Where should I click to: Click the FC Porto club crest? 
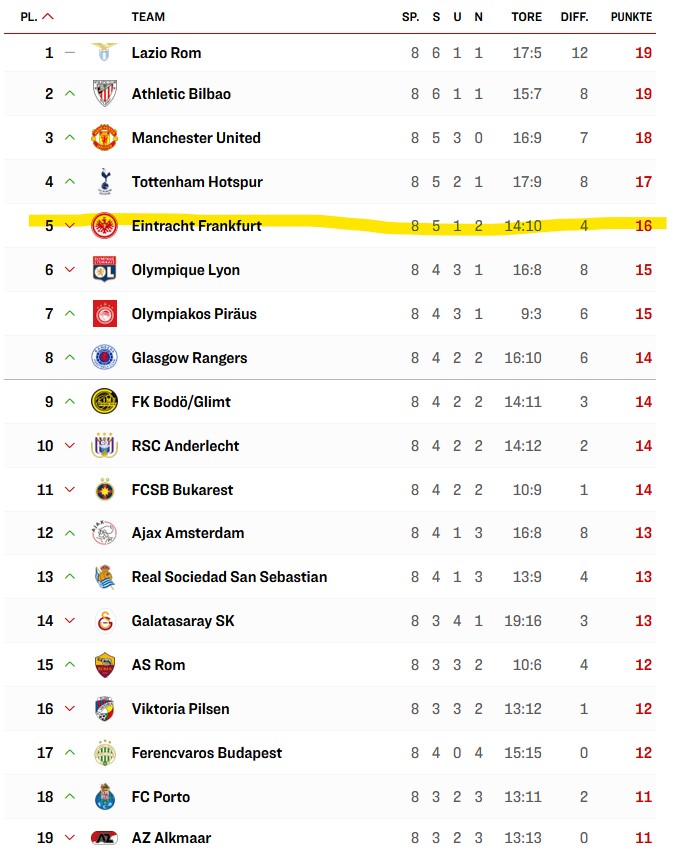(104, 797)
